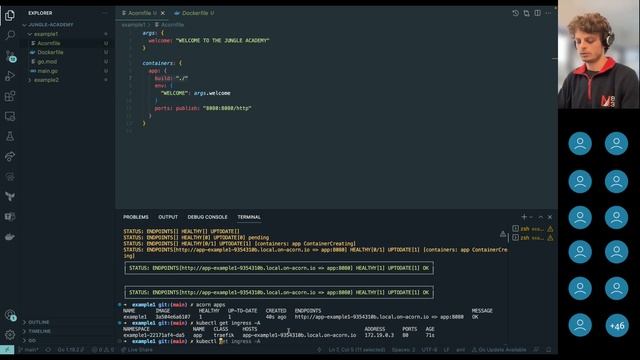640x360 pixels.
Task: Open the Live Share view in the activity bar
Action: (x=10, y=156)
